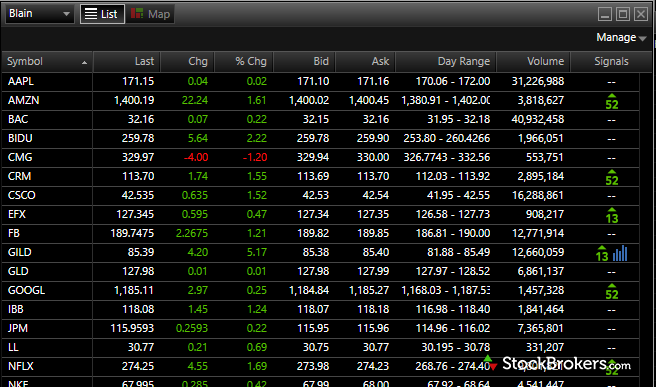Viewport: 656px width, 387px height.
Task: Switch to List view
Action: click(102, 14)
